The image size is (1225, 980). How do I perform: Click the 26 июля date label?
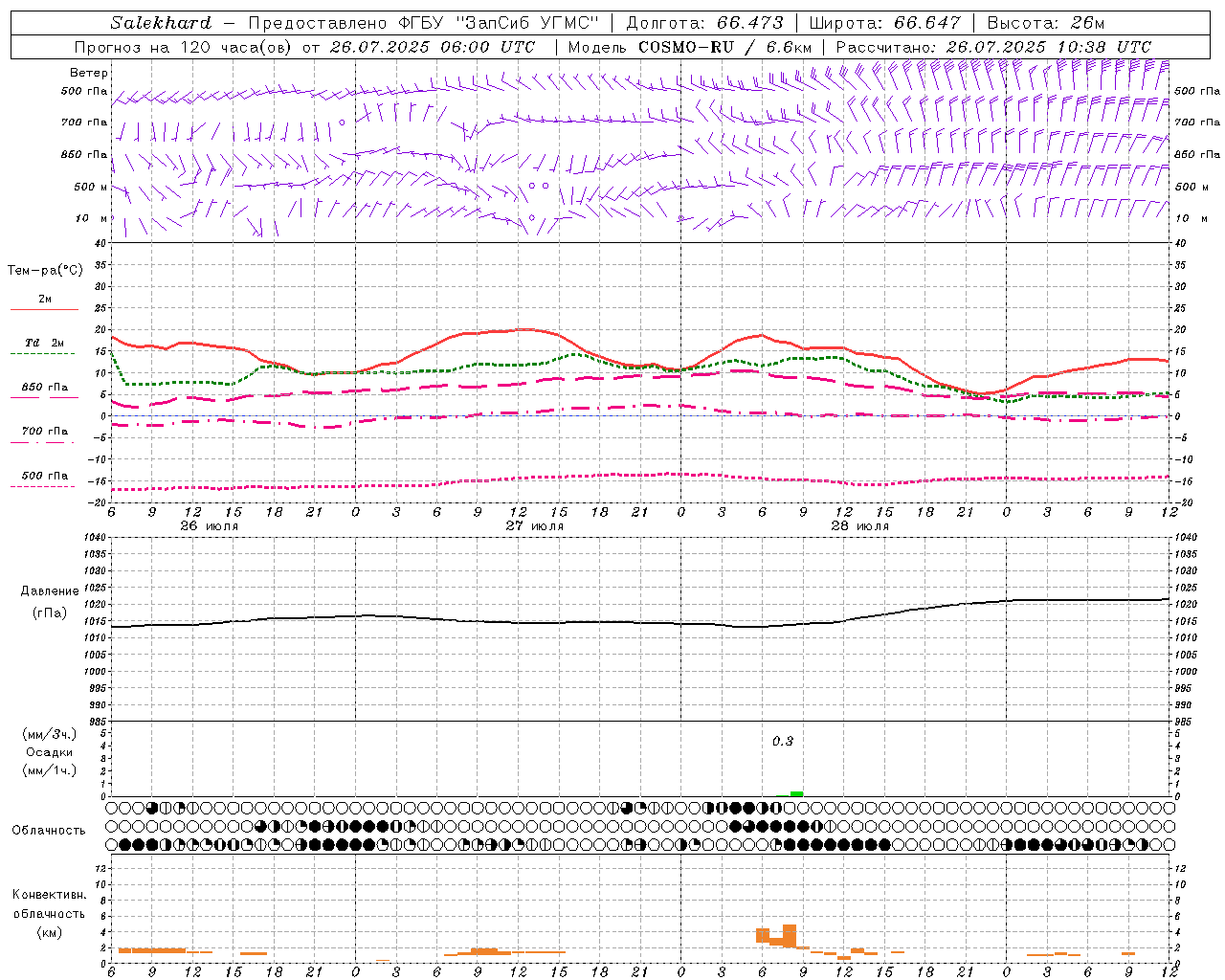(x=210, y=526)
